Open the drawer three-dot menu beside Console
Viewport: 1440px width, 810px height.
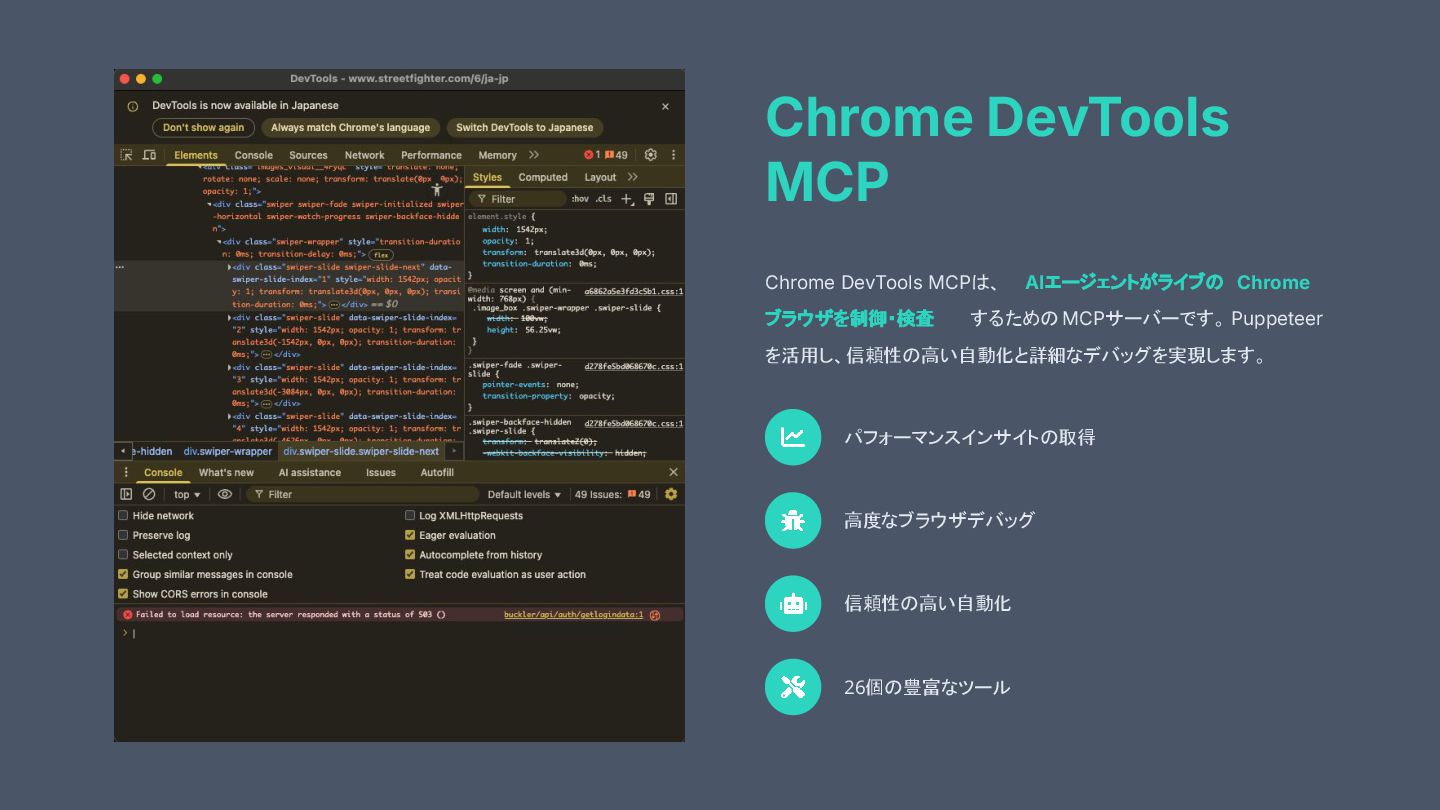click(126, 472)
